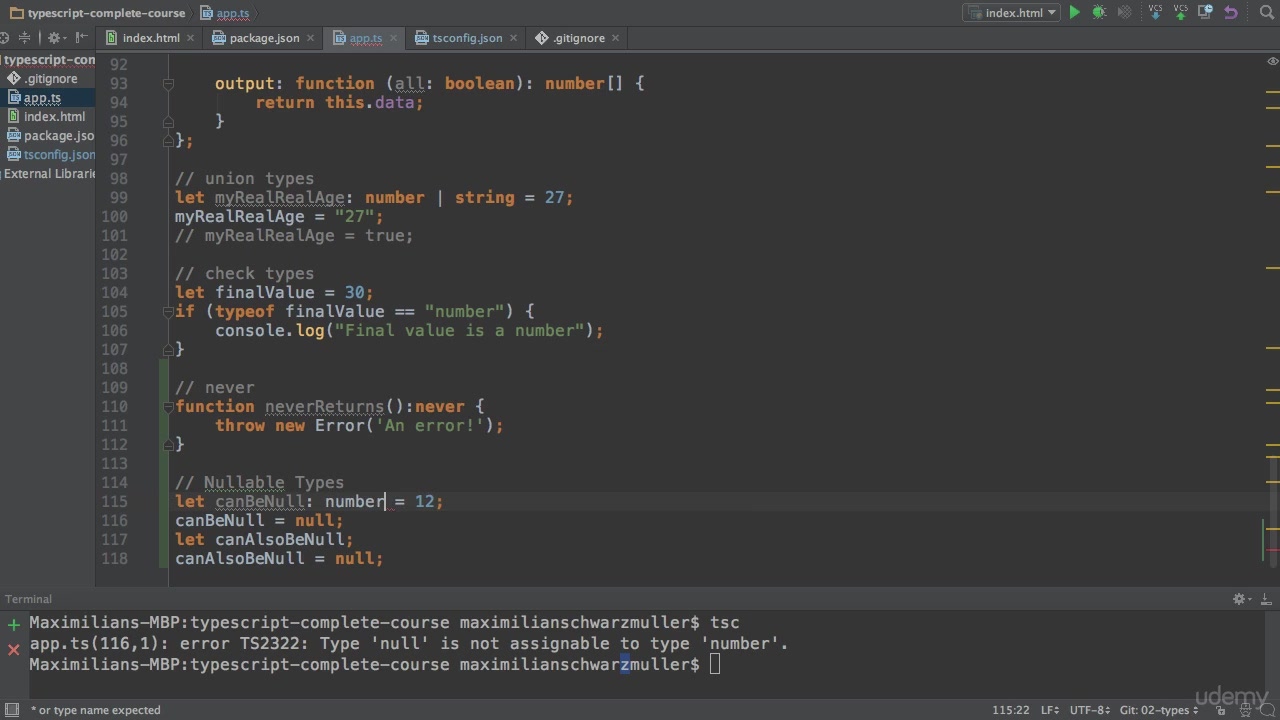Open project panel gear settings

55,38
